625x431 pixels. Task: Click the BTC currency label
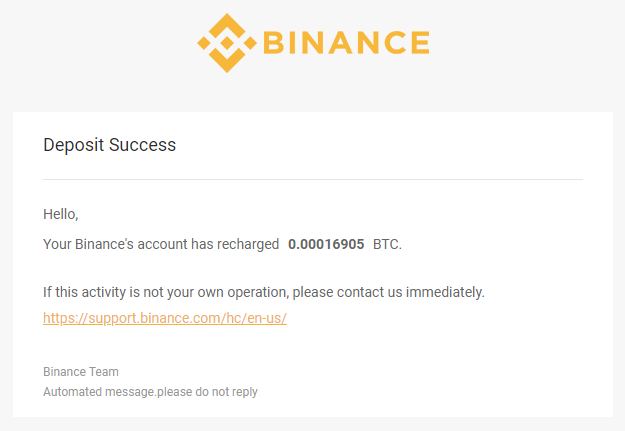coord(387,244)
